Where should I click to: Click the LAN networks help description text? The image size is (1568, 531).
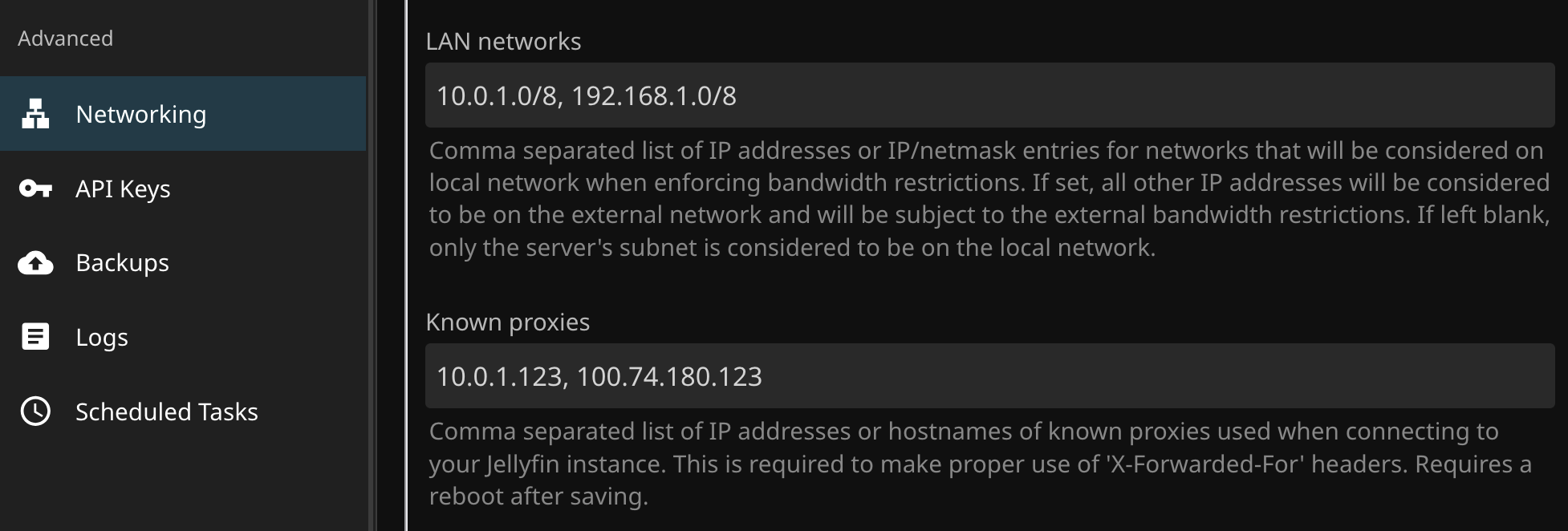(x=989, y=199)
